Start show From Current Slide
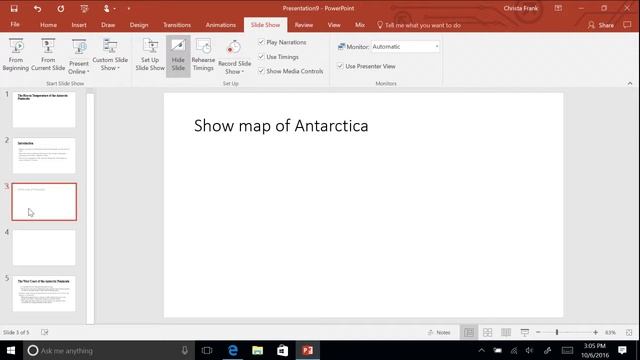Image resolution: width=640 pixels, height=360 pixels. click(x=48, y=56)
